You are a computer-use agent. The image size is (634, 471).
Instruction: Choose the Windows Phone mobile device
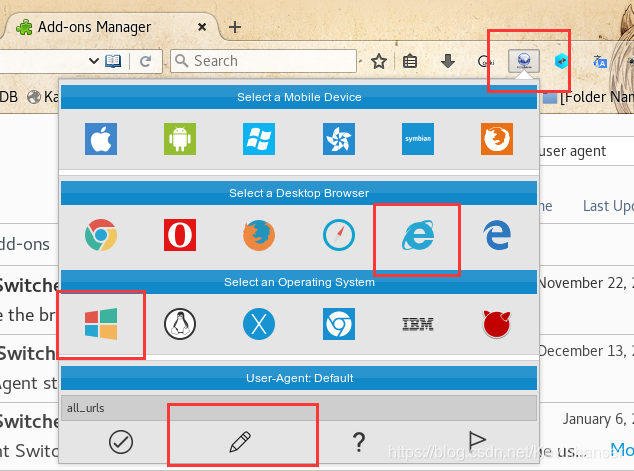(259, 139)
